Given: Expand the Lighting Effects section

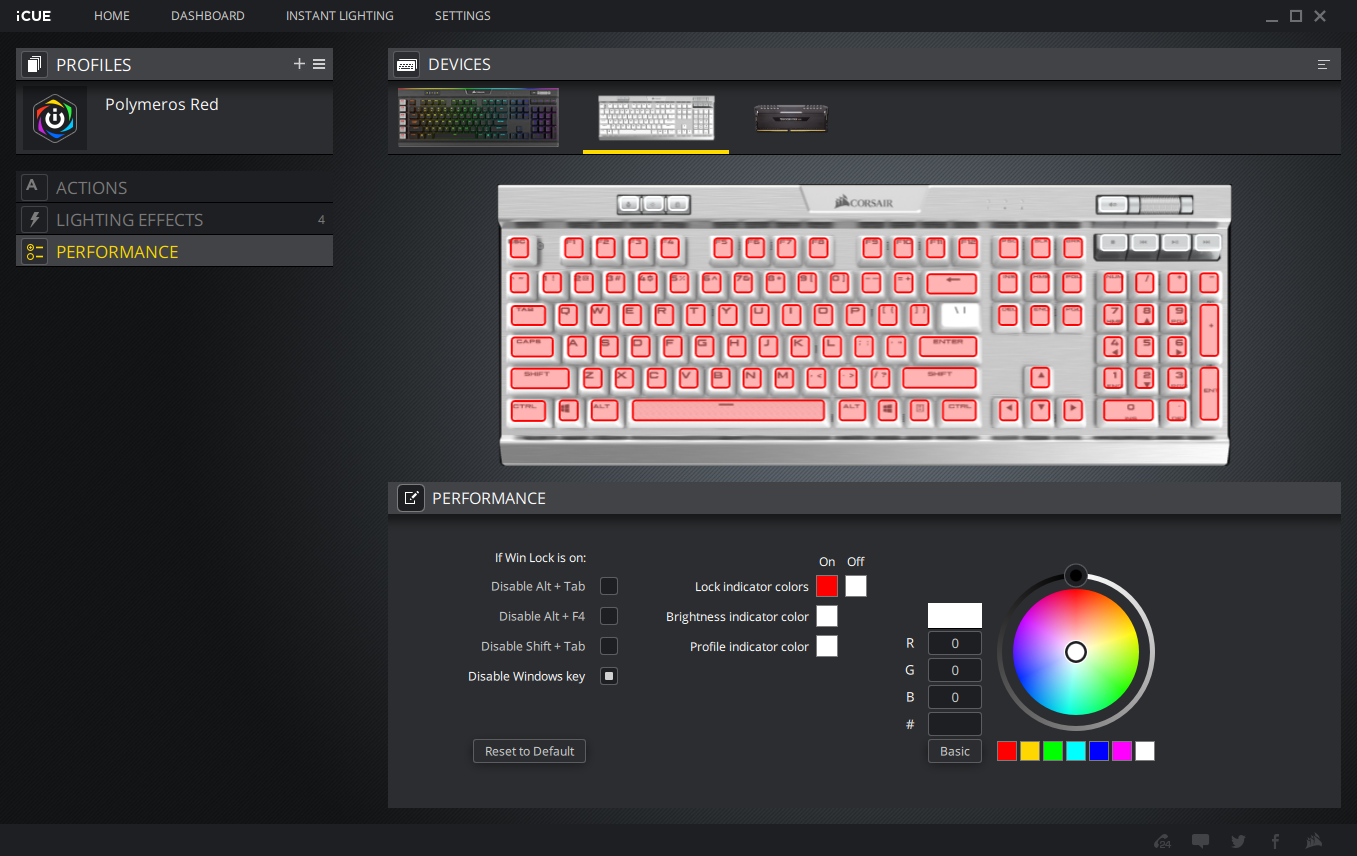Looking at the screenshot, I should click(x=129, y=220).
